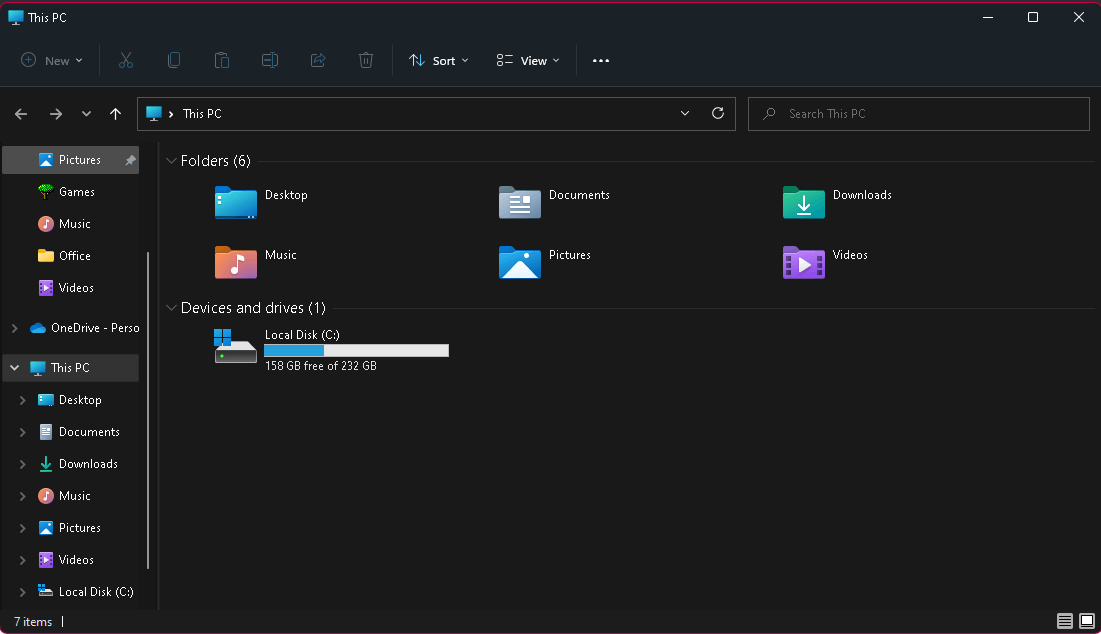Expand Local Disk (C:) in sidebar

tap(22, 592)
